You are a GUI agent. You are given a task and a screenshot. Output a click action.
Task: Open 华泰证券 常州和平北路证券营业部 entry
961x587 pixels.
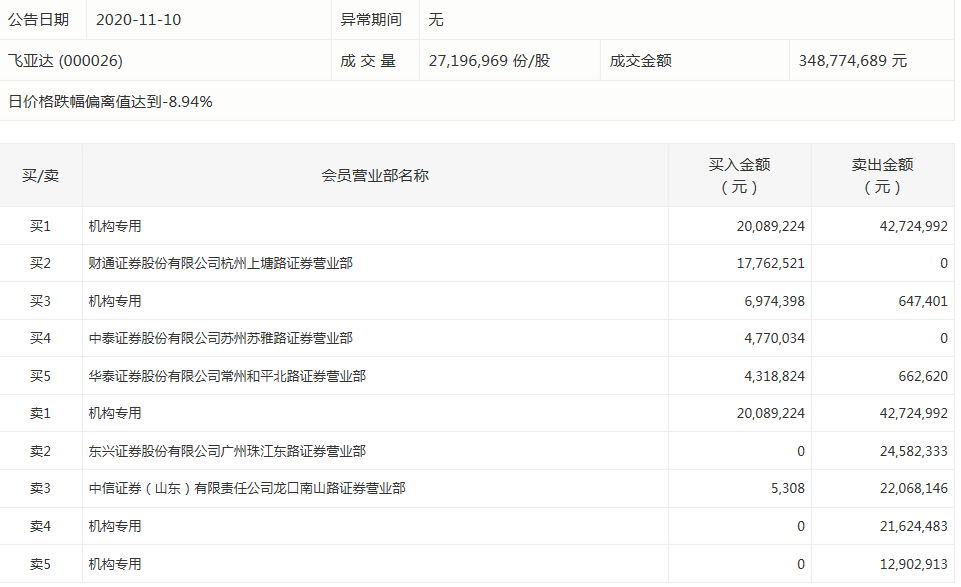(x=227, y=377)
